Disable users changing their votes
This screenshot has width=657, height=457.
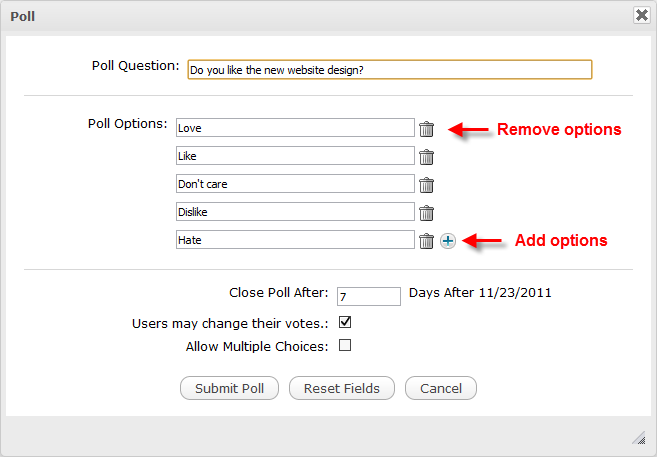coord(345,323)
